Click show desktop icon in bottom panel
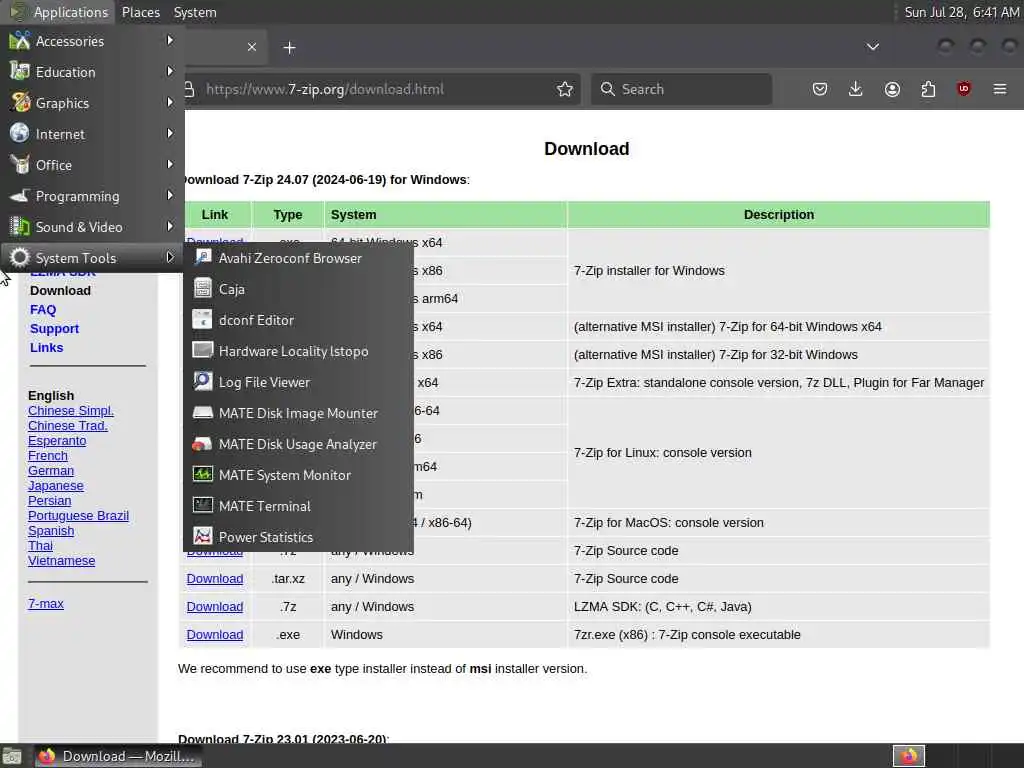The height and width of the screenshot is (768, 1024). pos(12,756)
